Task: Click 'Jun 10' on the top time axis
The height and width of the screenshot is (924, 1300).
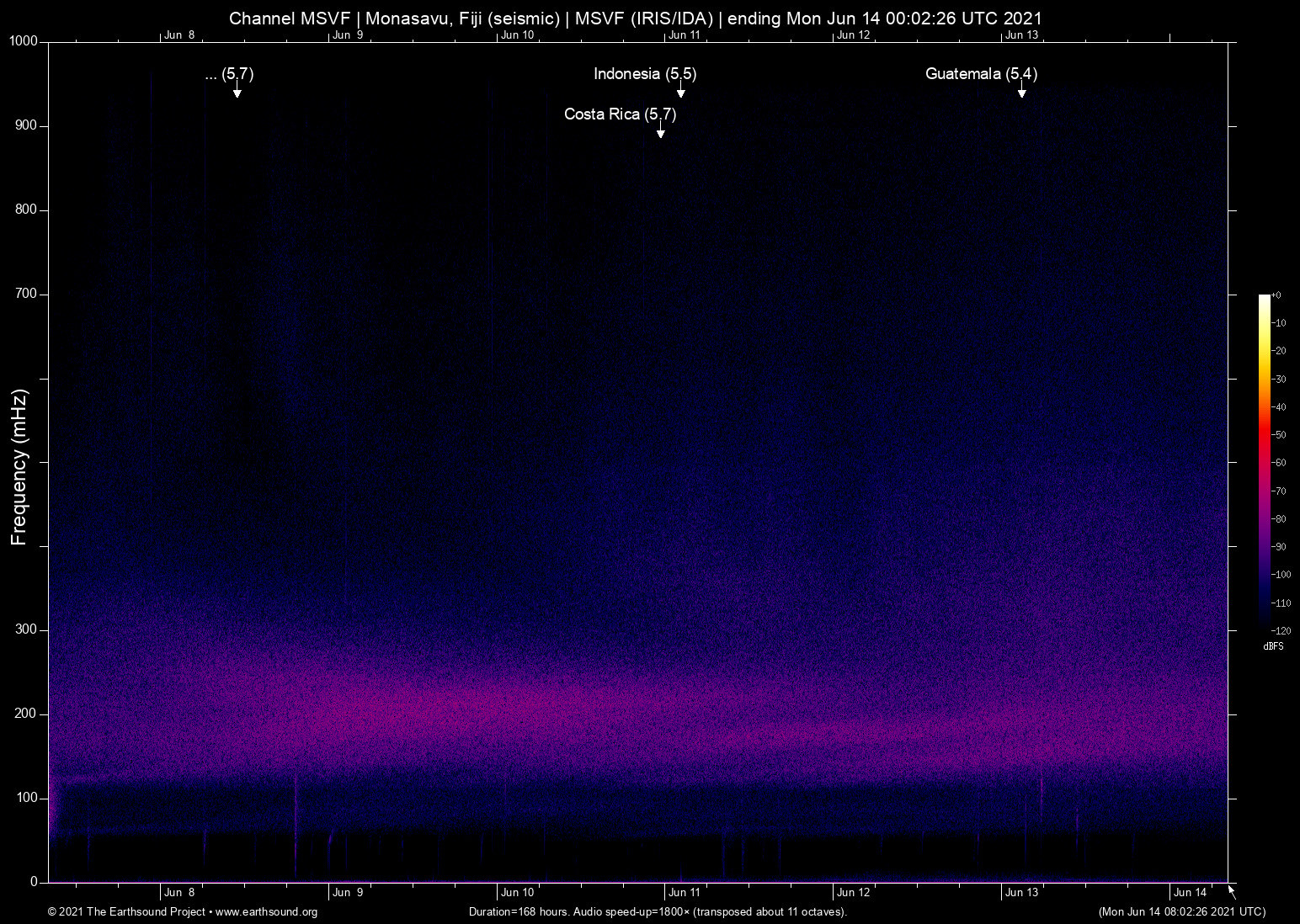Action: click(517, 35)
